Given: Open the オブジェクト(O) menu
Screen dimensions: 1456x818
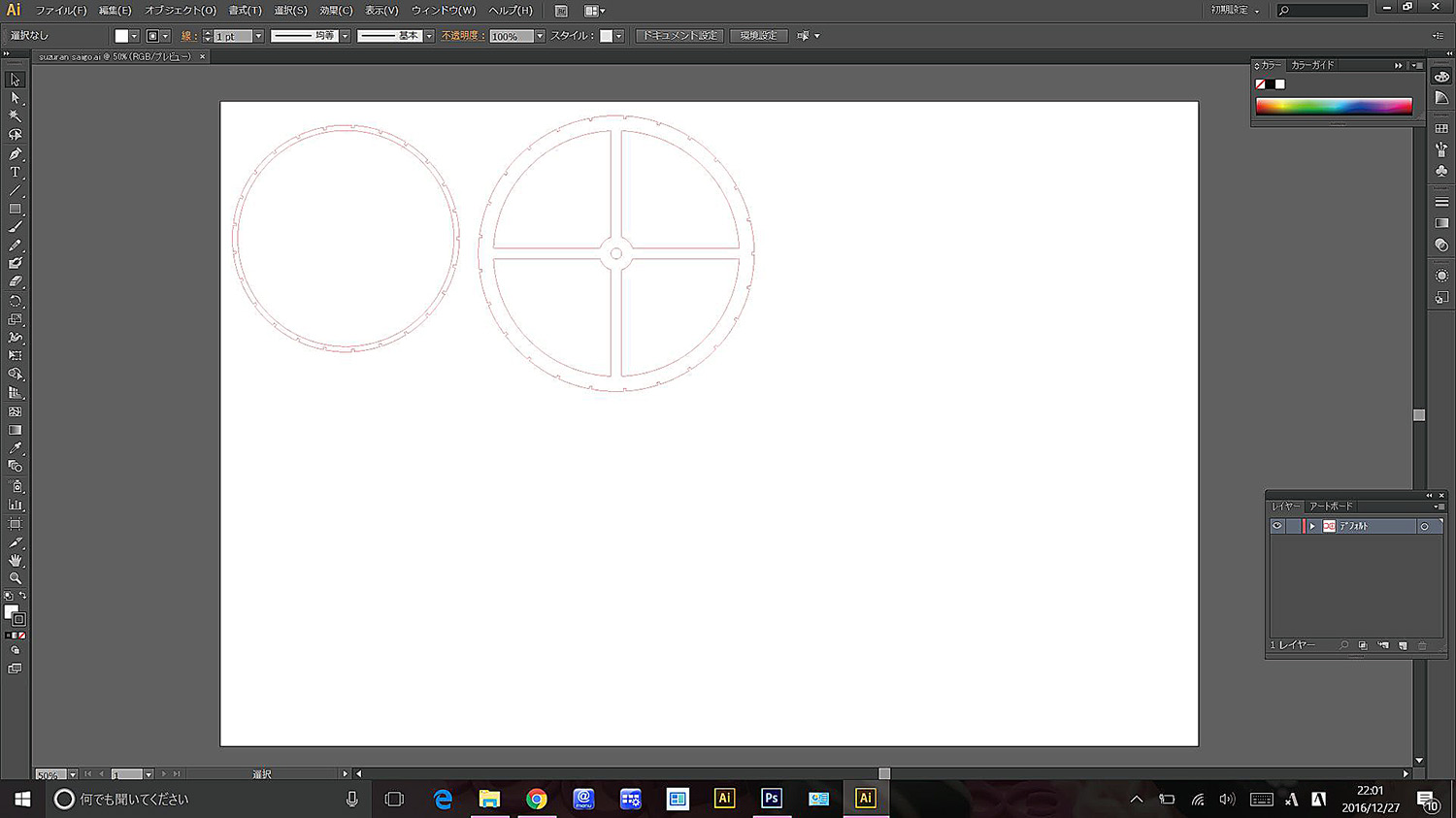Looking at the screenshot, I should 180,11.
